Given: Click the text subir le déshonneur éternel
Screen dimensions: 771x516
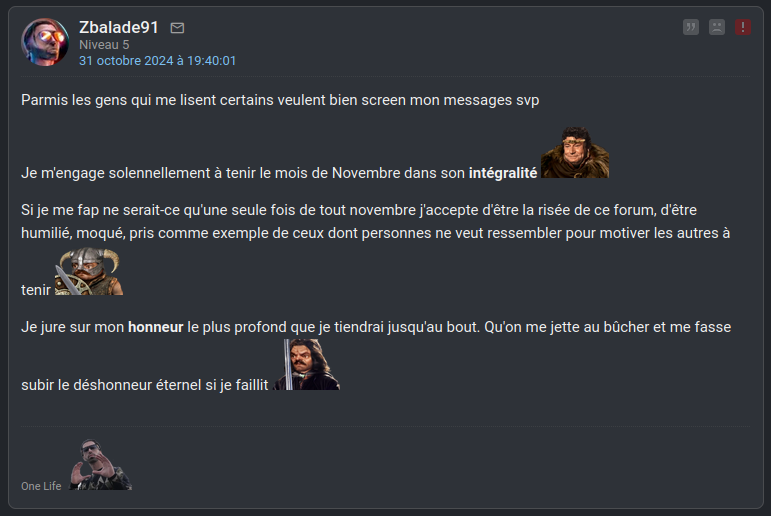Looking at the screenshot, I should (x=145, y=385).
